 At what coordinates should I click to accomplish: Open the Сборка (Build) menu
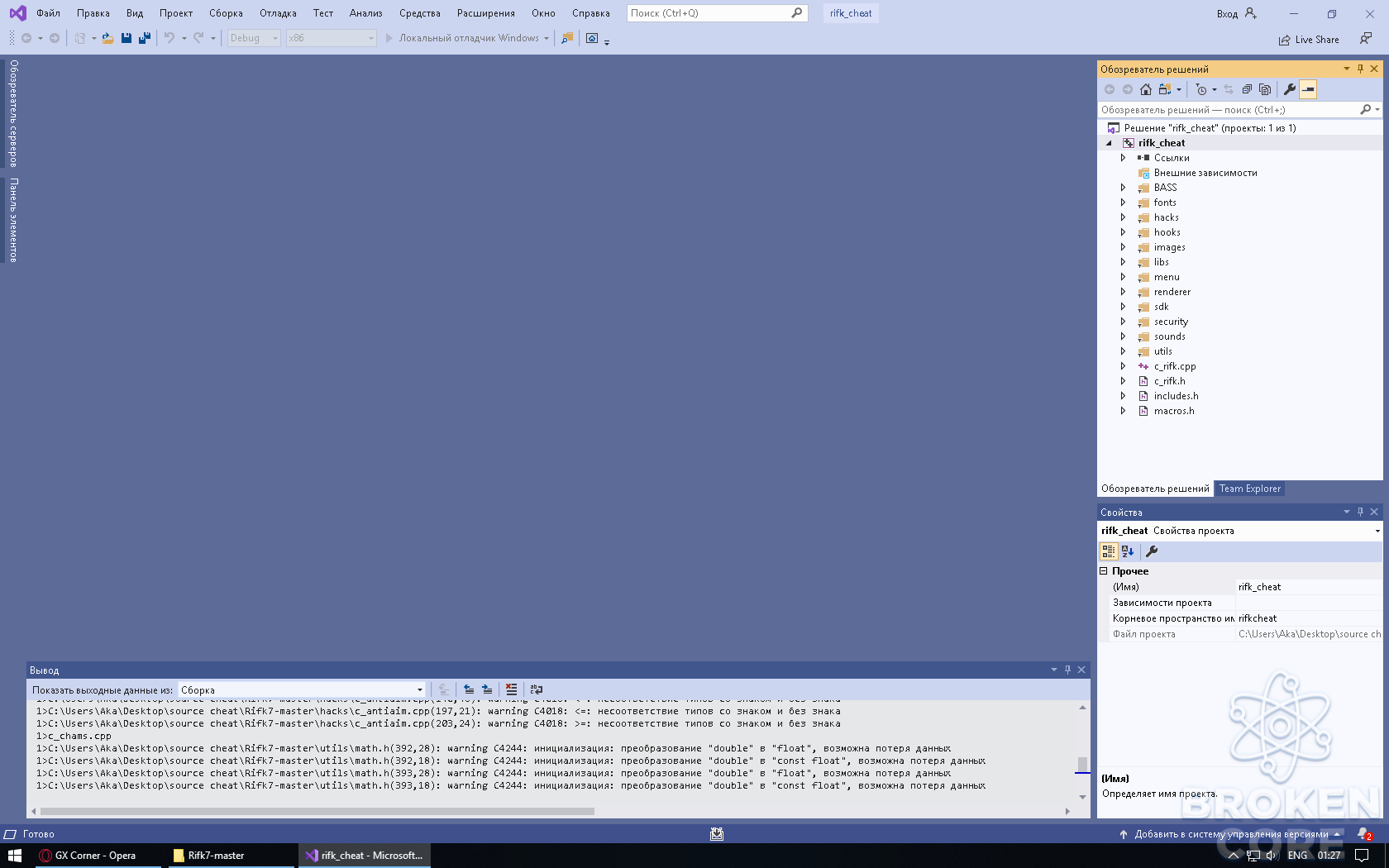coord(226,13)
